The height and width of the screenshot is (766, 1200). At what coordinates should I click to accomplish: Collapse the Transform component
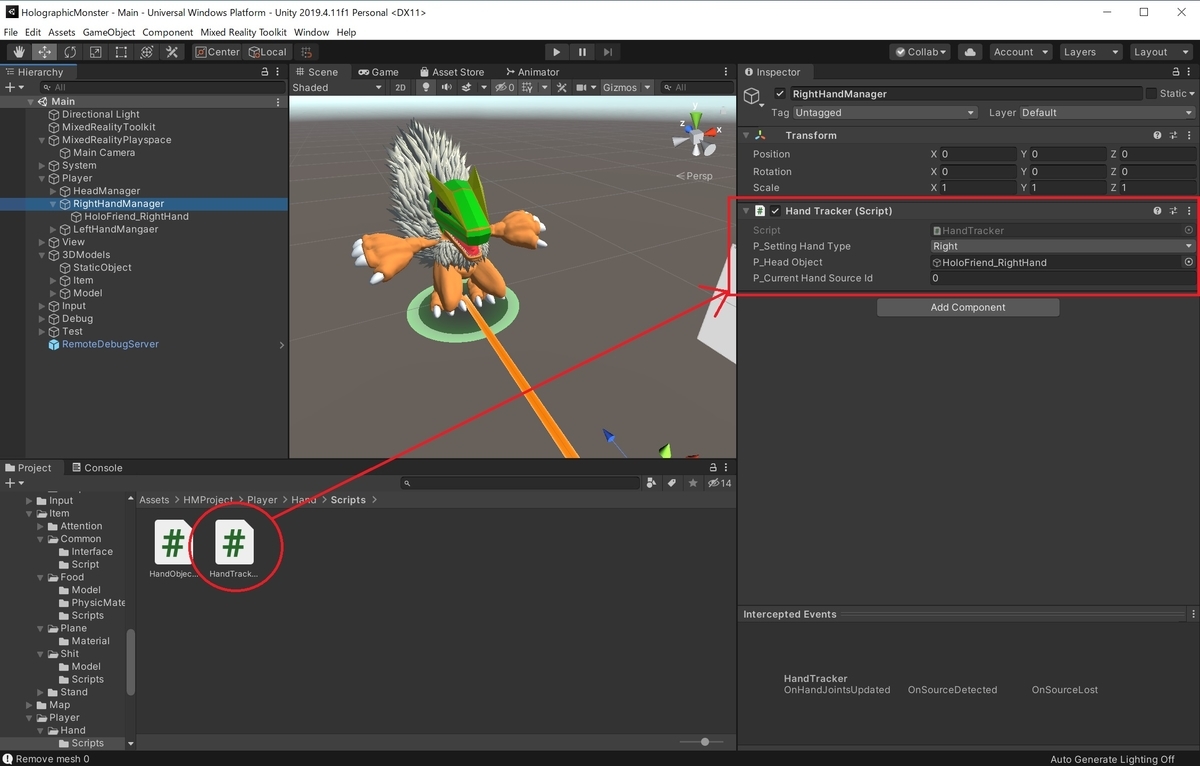746,135
